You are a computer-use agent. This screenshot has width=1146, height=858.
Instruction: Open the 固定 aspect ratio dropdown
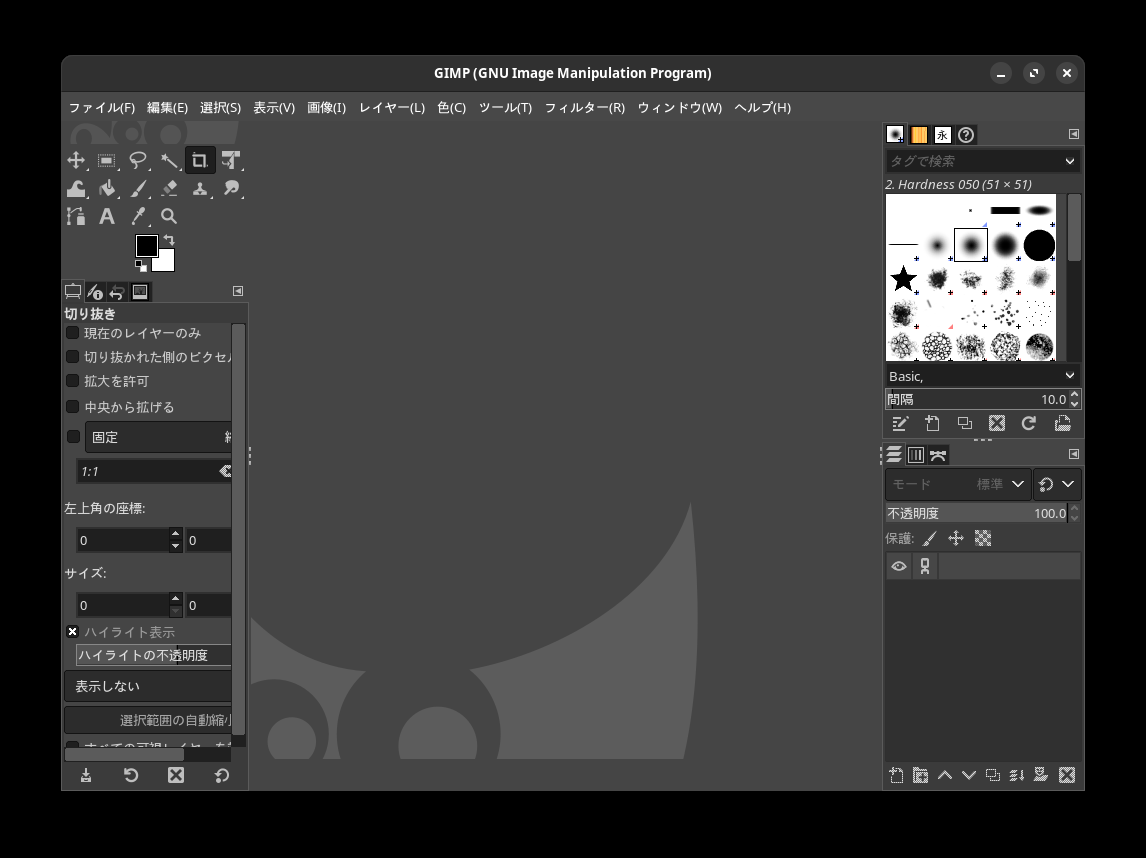(159, 437)
